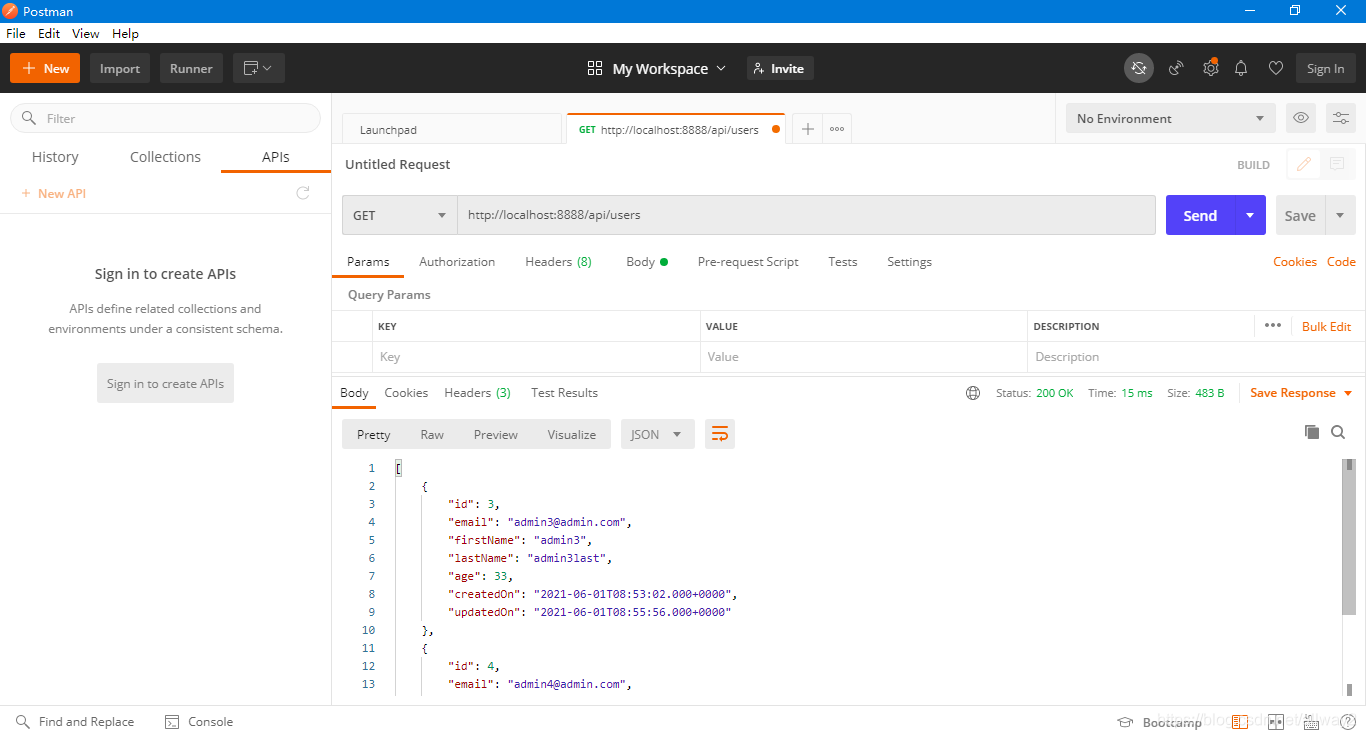
Task: Switch to the History sidebar tab
Action: (55, 157)
